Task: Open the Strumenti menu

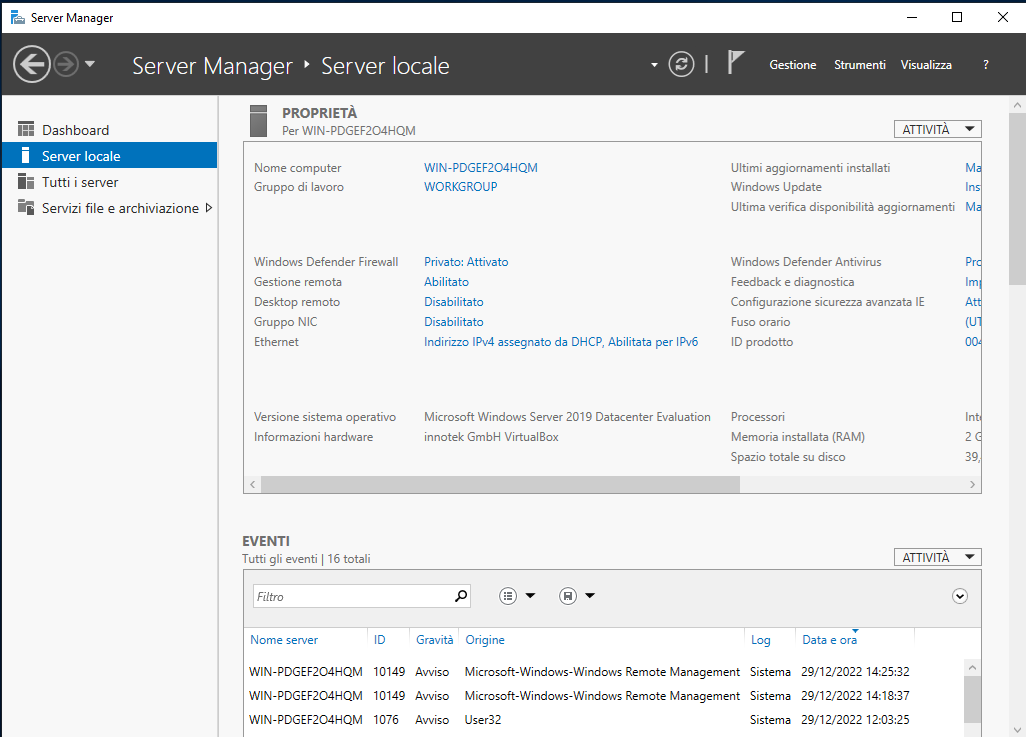Action: point(859,65)
